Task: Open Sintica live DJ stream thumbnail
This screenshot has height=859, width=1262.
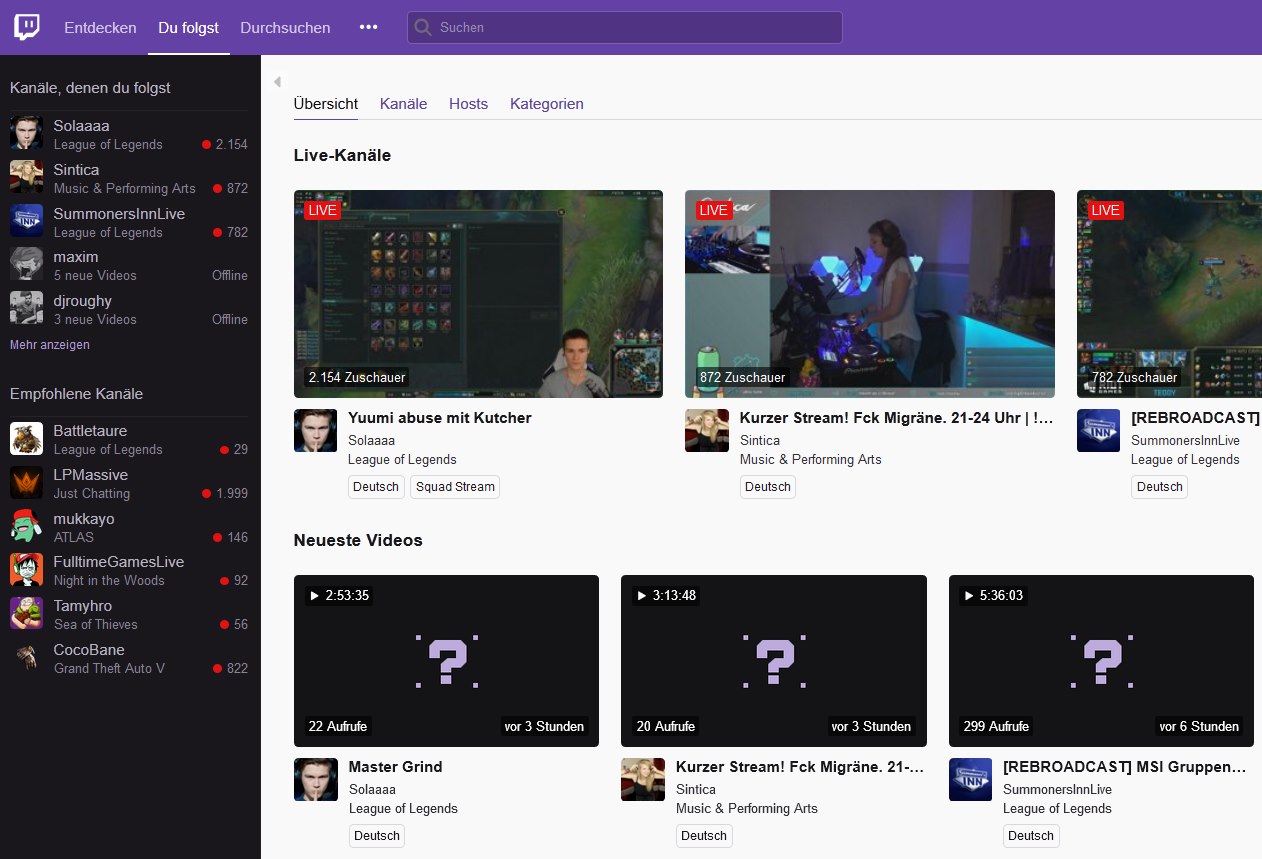Action: tap(870, 294)
